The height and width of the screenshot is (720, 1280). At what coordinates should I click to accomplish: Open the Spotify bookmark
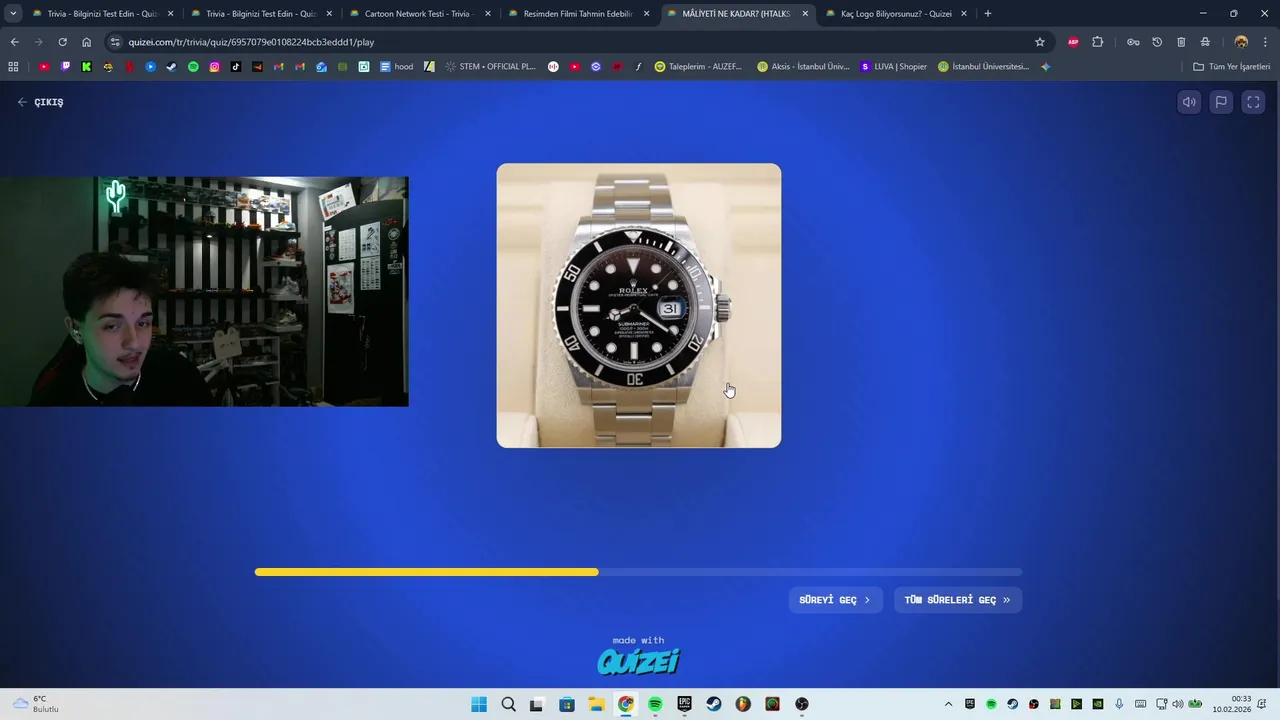pos(193,67)
